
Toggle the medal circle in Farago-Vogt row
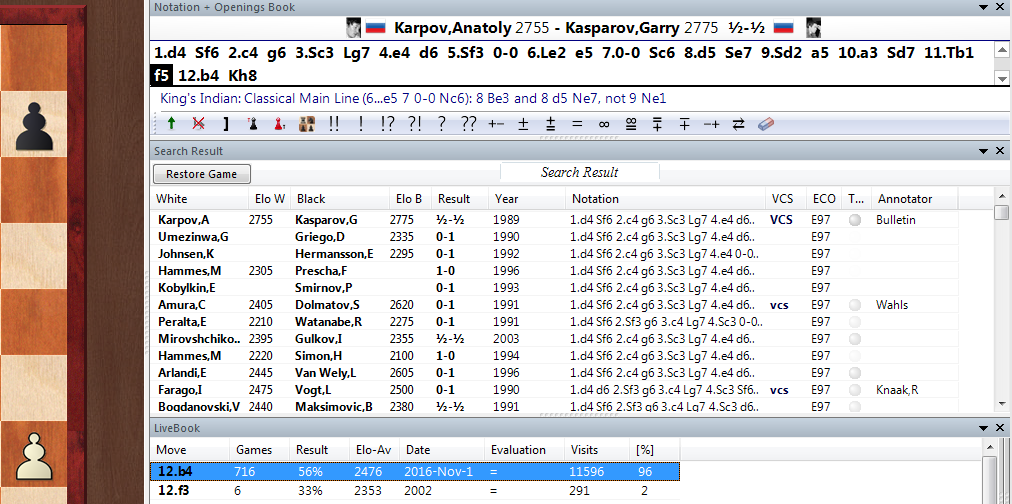coord(854,390)
